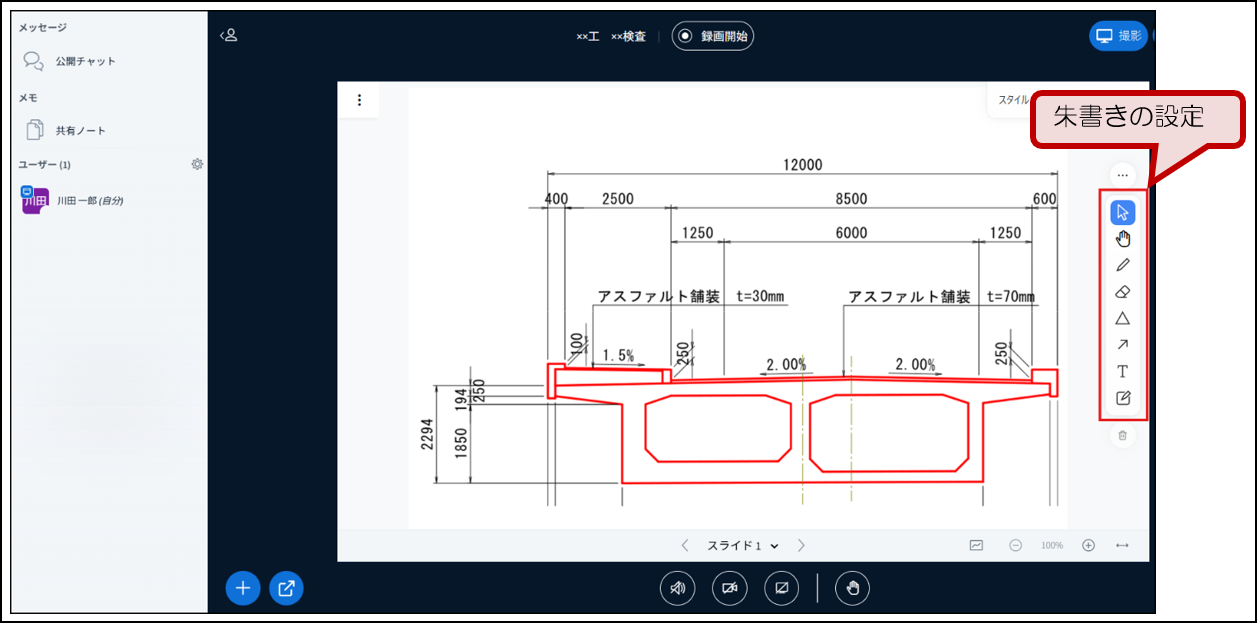The image size is (1257, 623).
Task: Open the スライド 1 slide dropdown
Action: pos(743,546)
